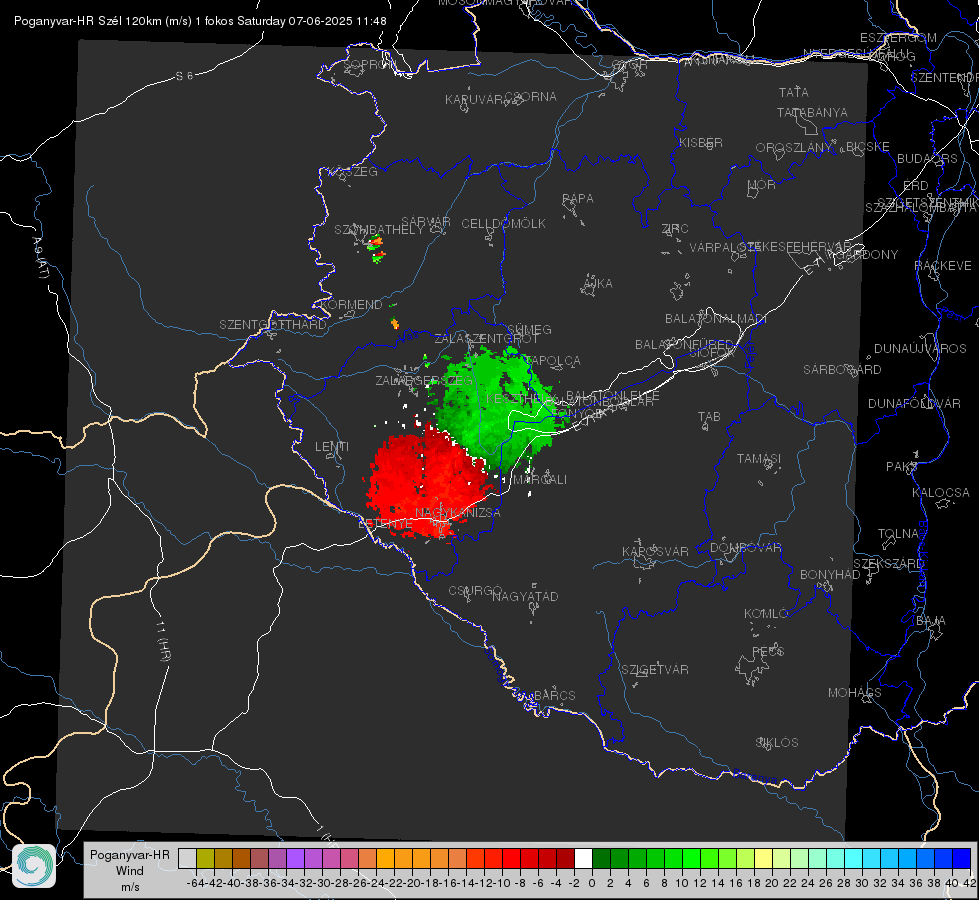Click the ZALASZENTGROT city label
Viewport: 979px width, 900px height.
486,339
